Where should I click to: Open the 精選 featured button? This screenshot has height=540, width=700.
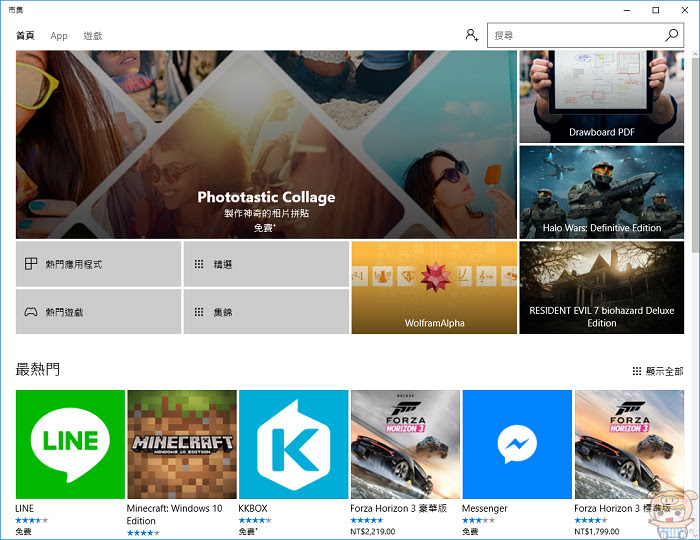point(266,264)
